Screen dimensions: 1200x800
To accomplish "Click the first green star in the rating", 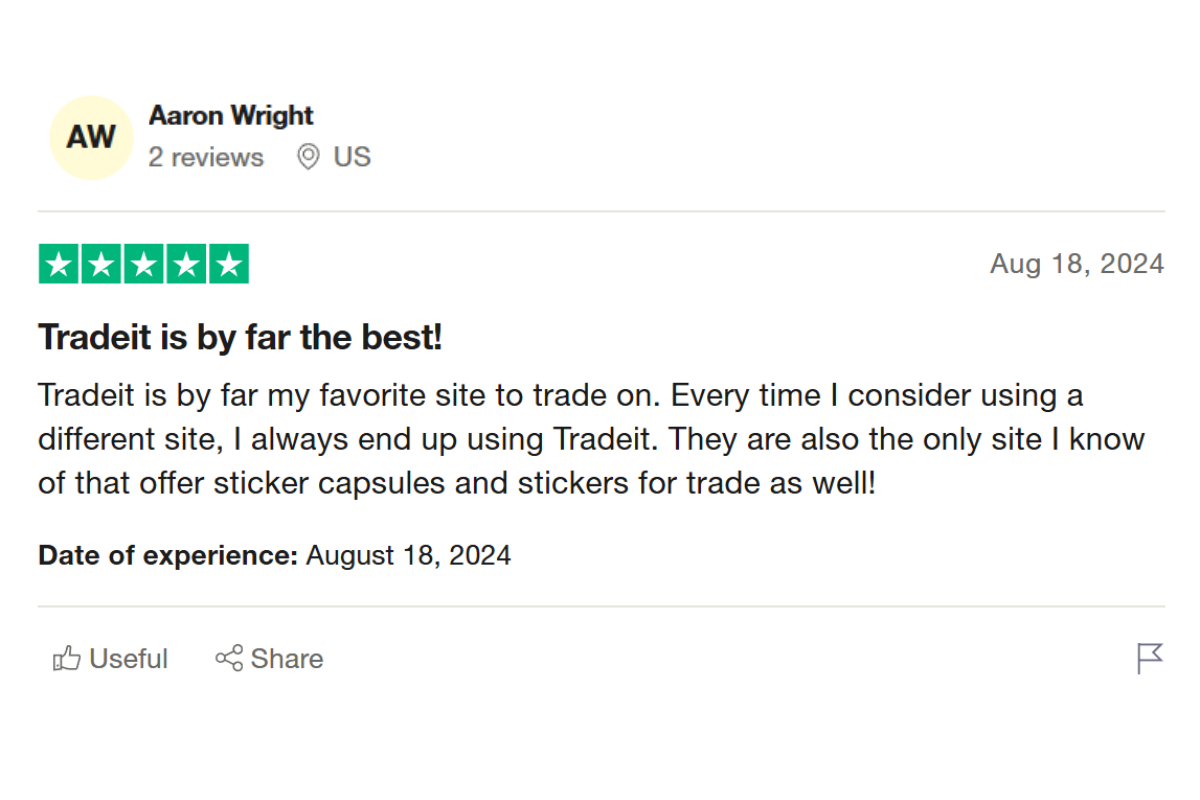I will coord(59,264).
